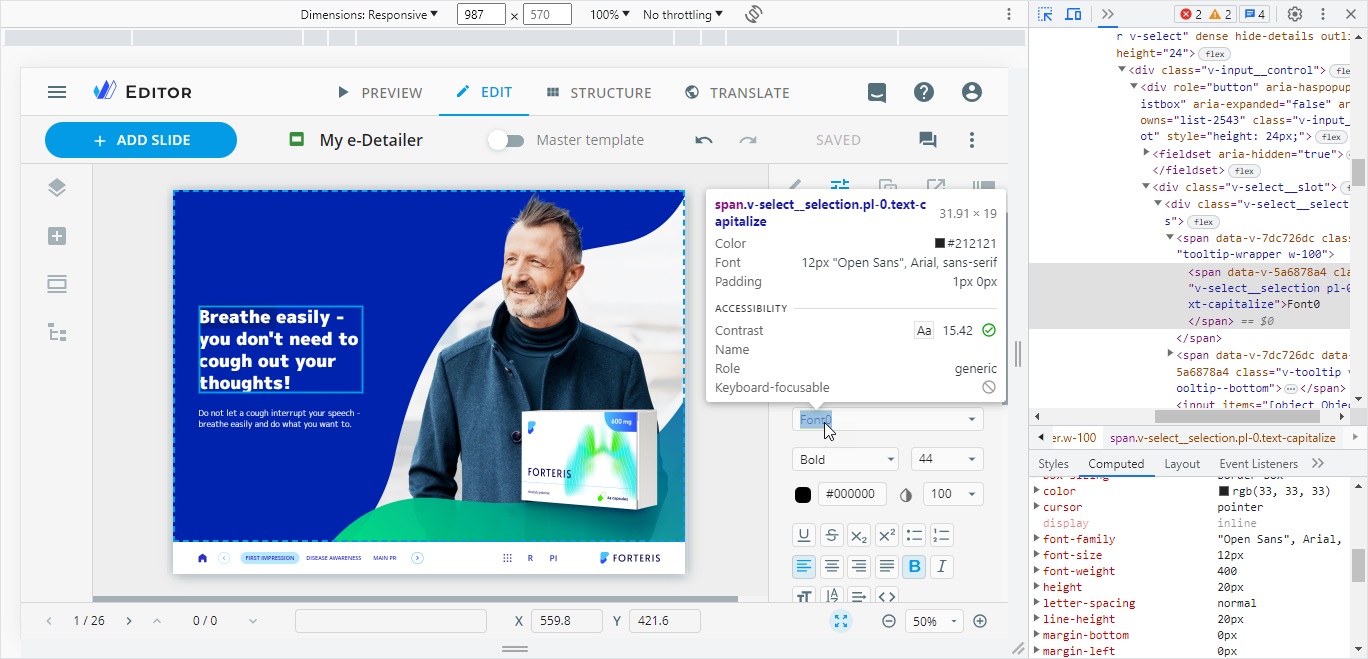
Task: Click the undo arrow in the editor toolbar
Action: coord(703,140)
